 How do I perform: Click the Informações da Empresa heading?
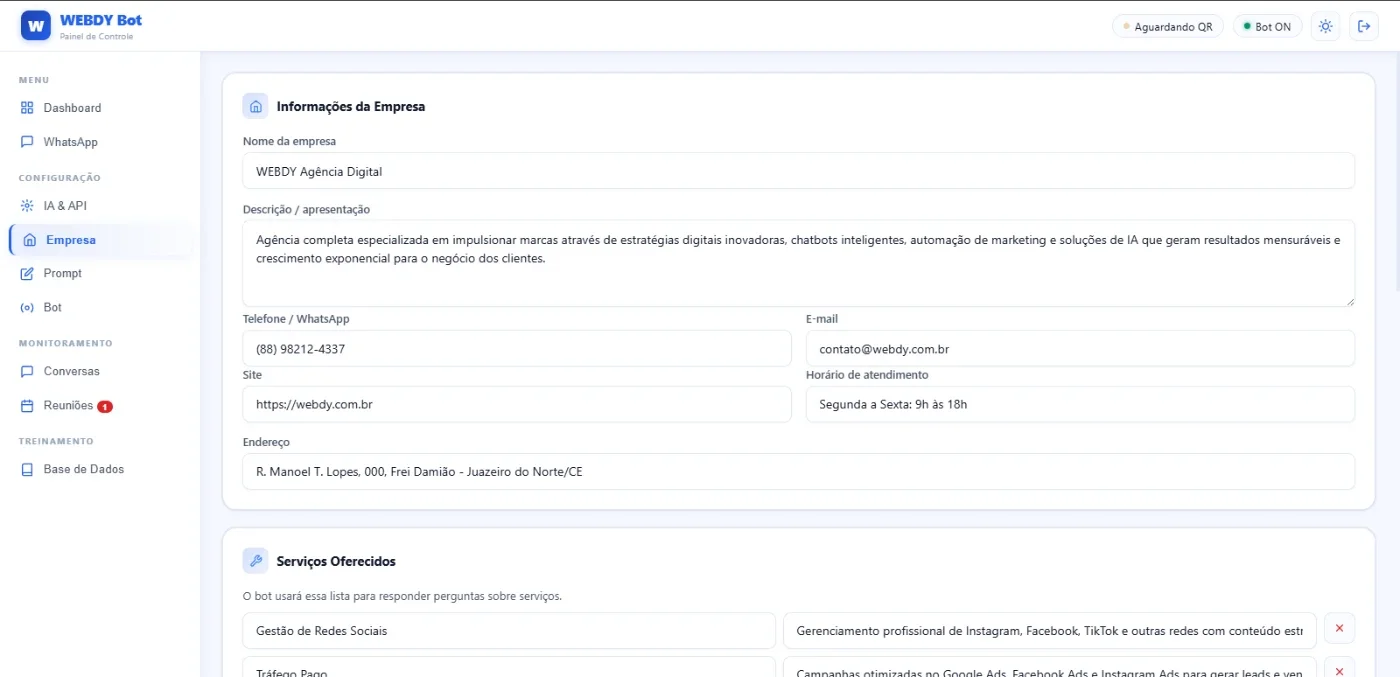(x=351, y=107)
